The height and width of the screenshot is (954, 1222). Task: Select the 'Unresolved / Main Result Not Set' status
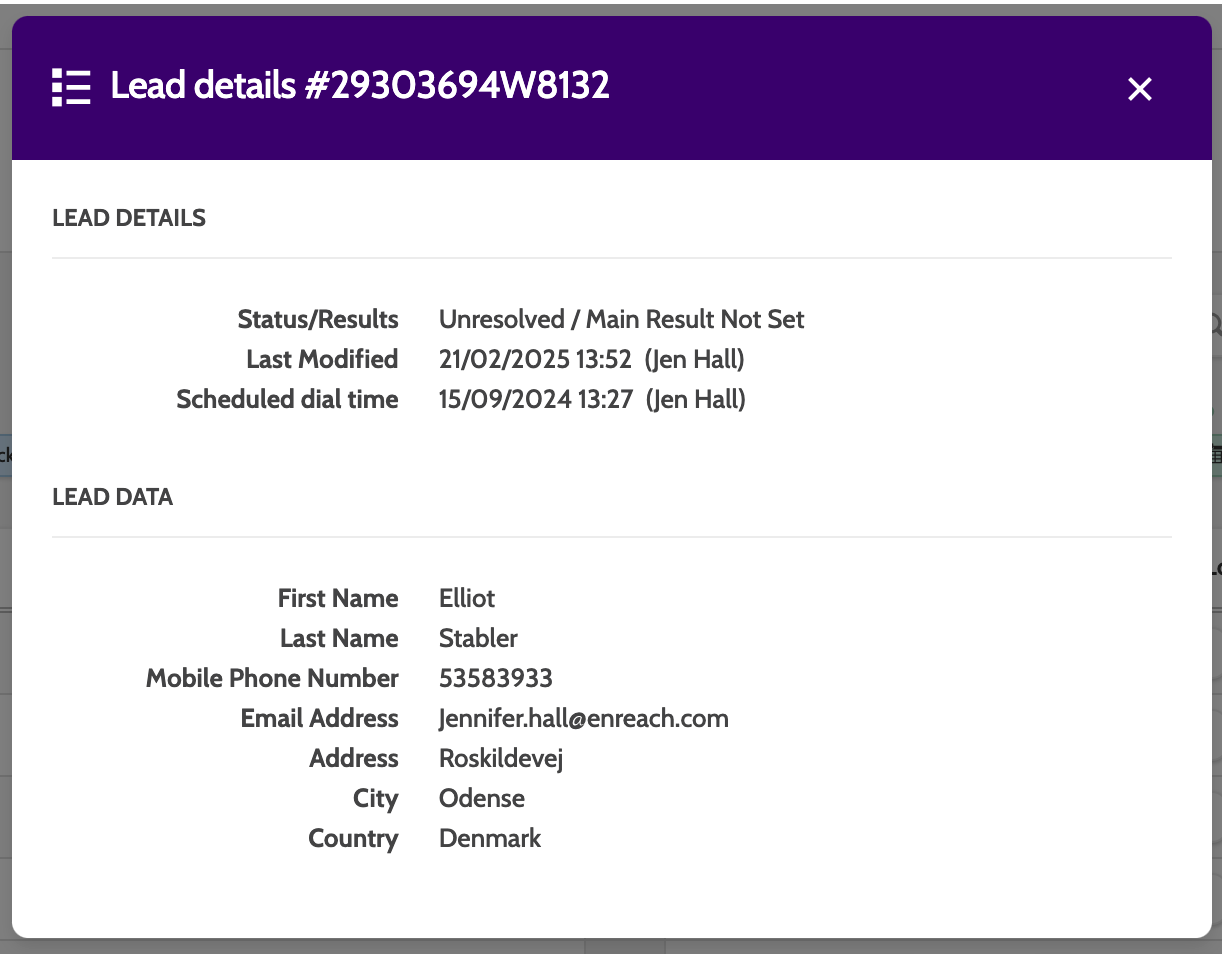(621, 320)
